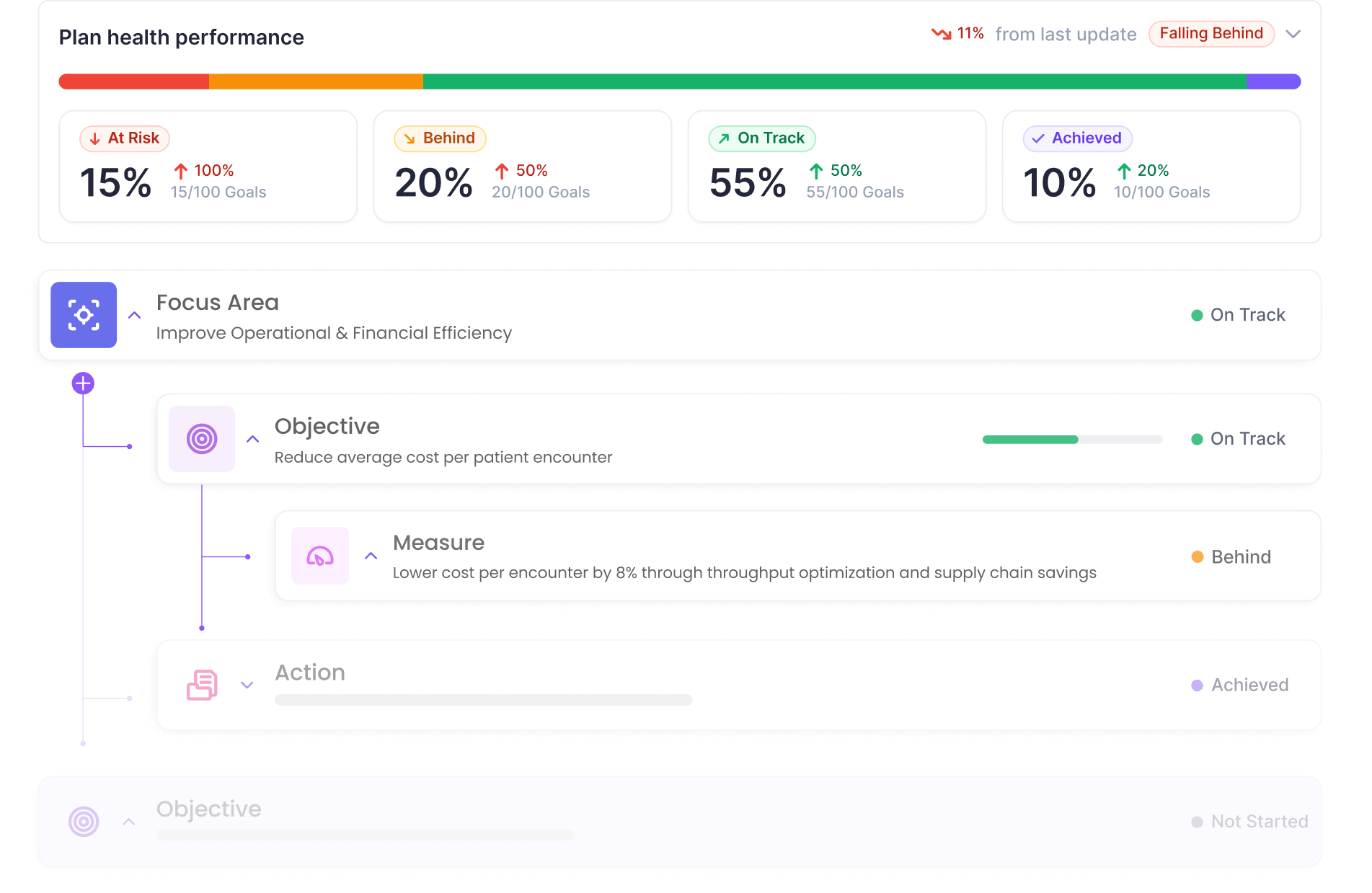Collapse the Measure row chevron
Screen dimensions: 1372x893
(x=371, y=556)
